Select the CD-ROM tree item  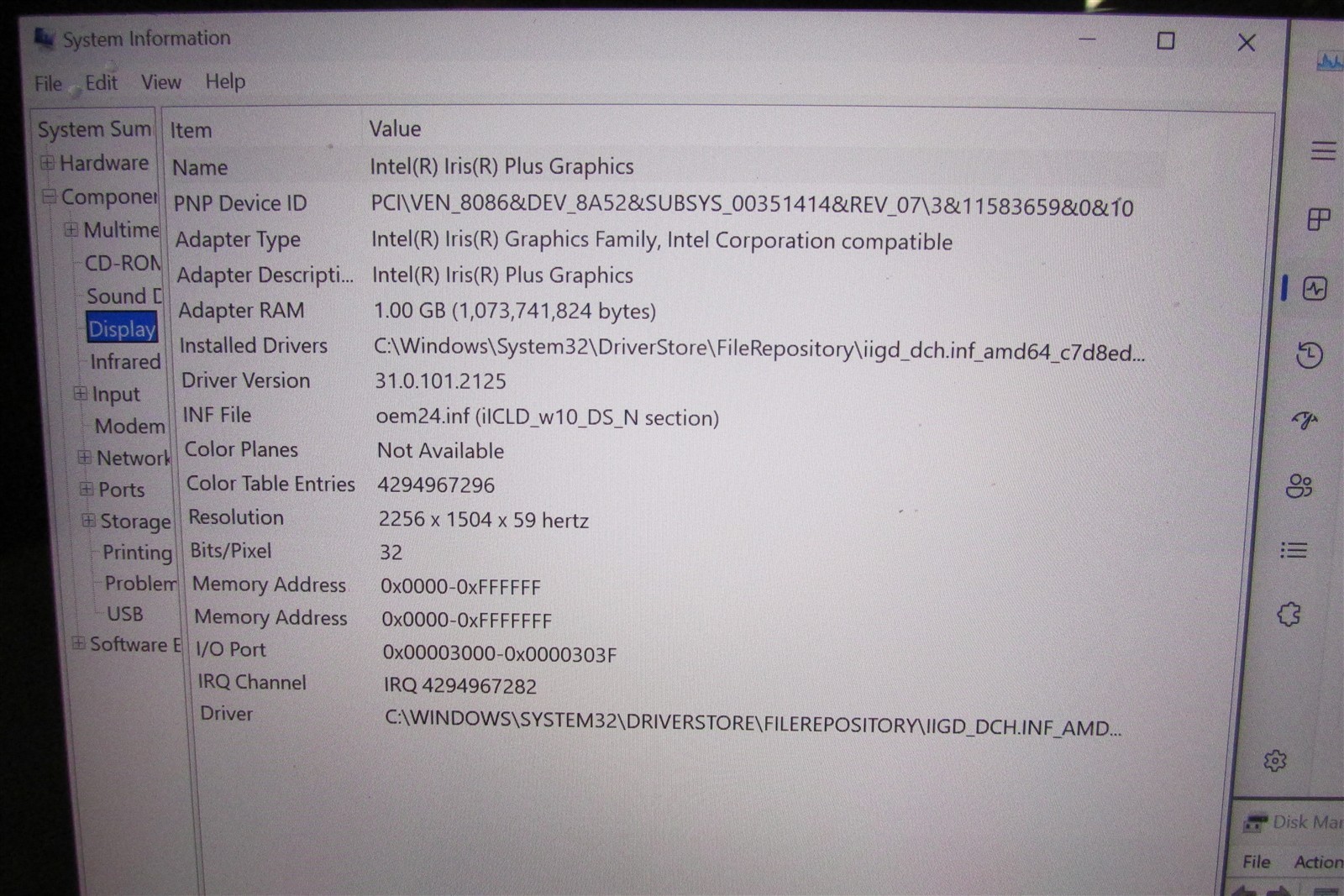click(x=123, y=263)
